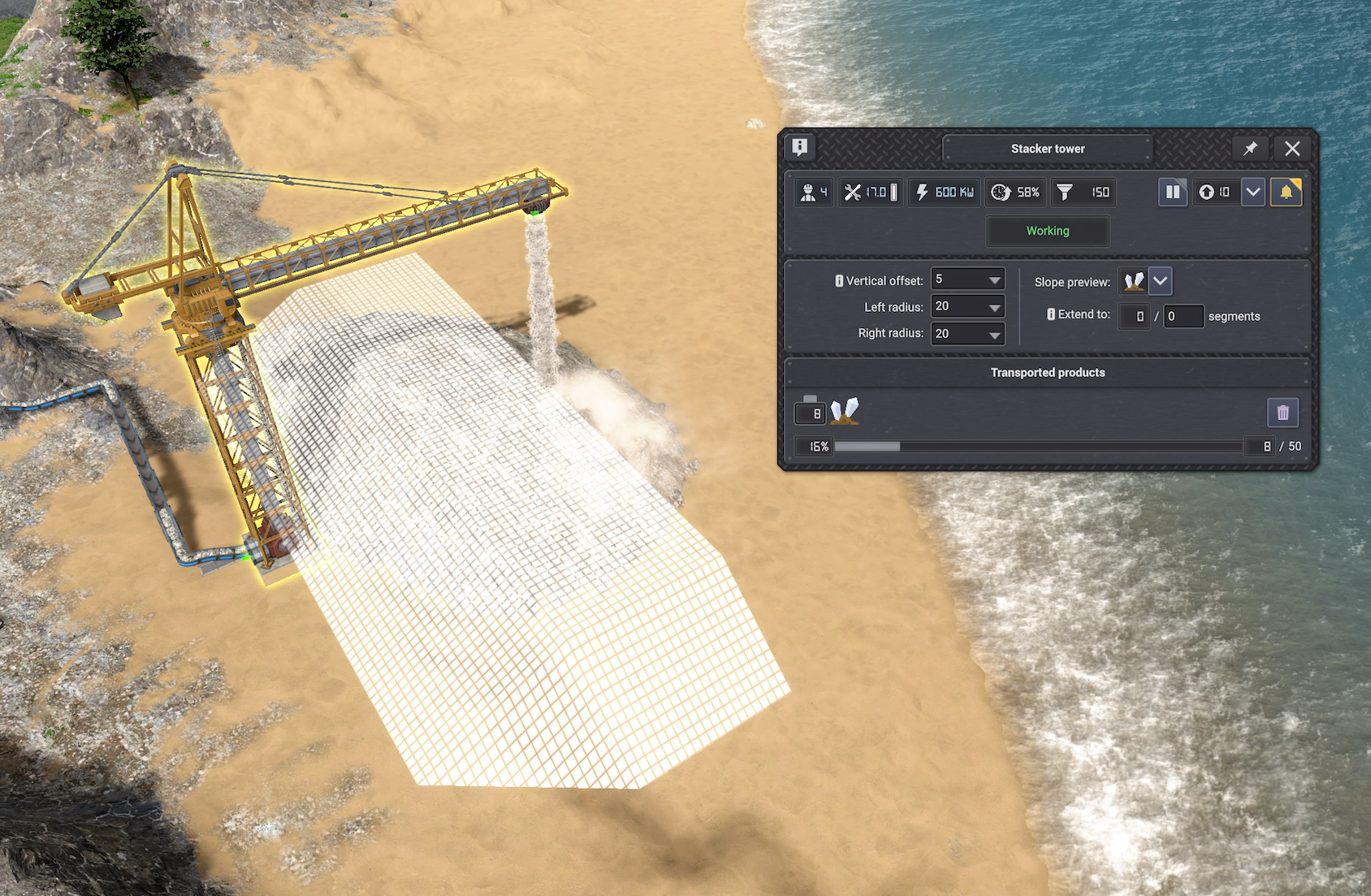
Task: Click the 600 KW power indicator
Action: 944,193
